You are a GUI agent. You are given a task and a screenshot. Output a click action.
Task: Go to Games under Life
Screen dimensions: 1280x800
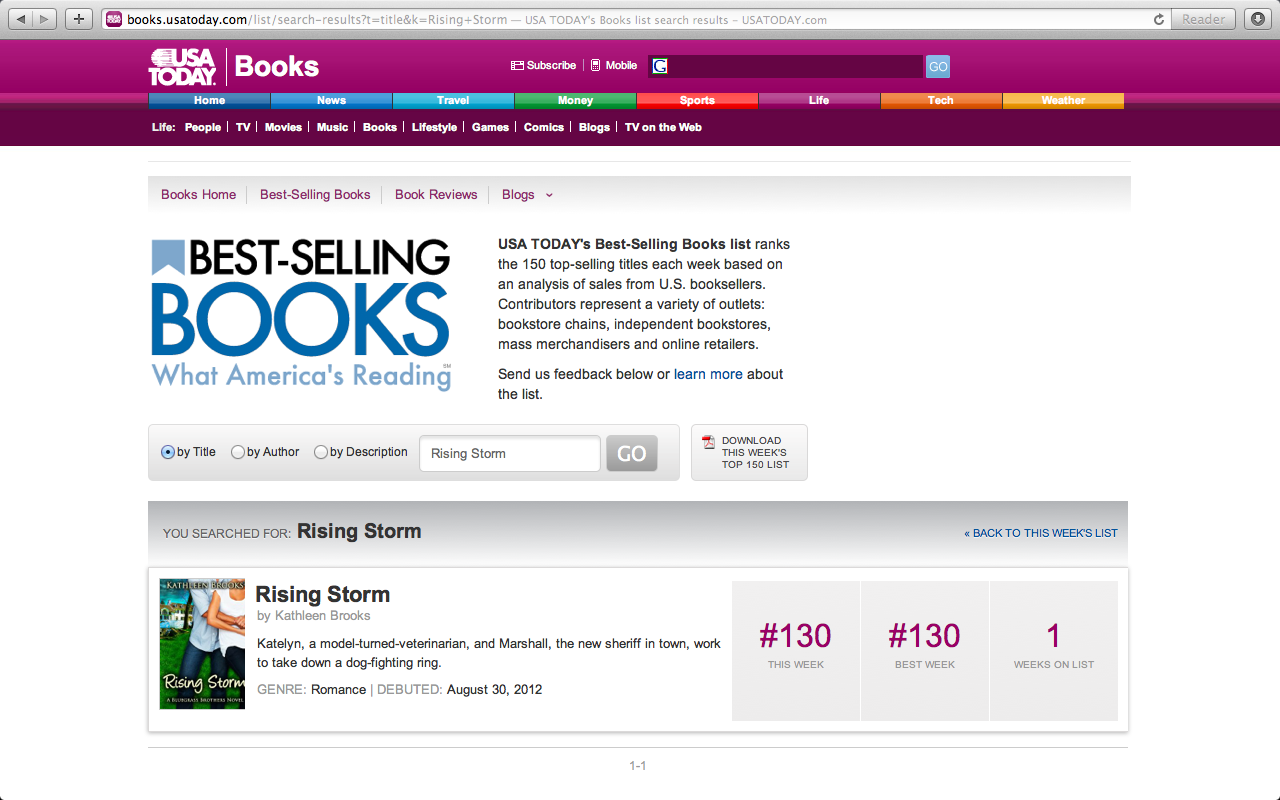(490, 127)
